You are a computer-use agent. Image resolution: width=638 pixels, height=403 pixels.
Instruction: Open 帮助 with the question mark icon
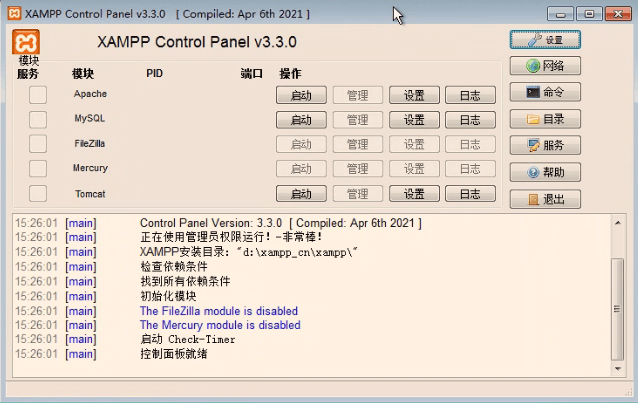click(x=545, y=173)
